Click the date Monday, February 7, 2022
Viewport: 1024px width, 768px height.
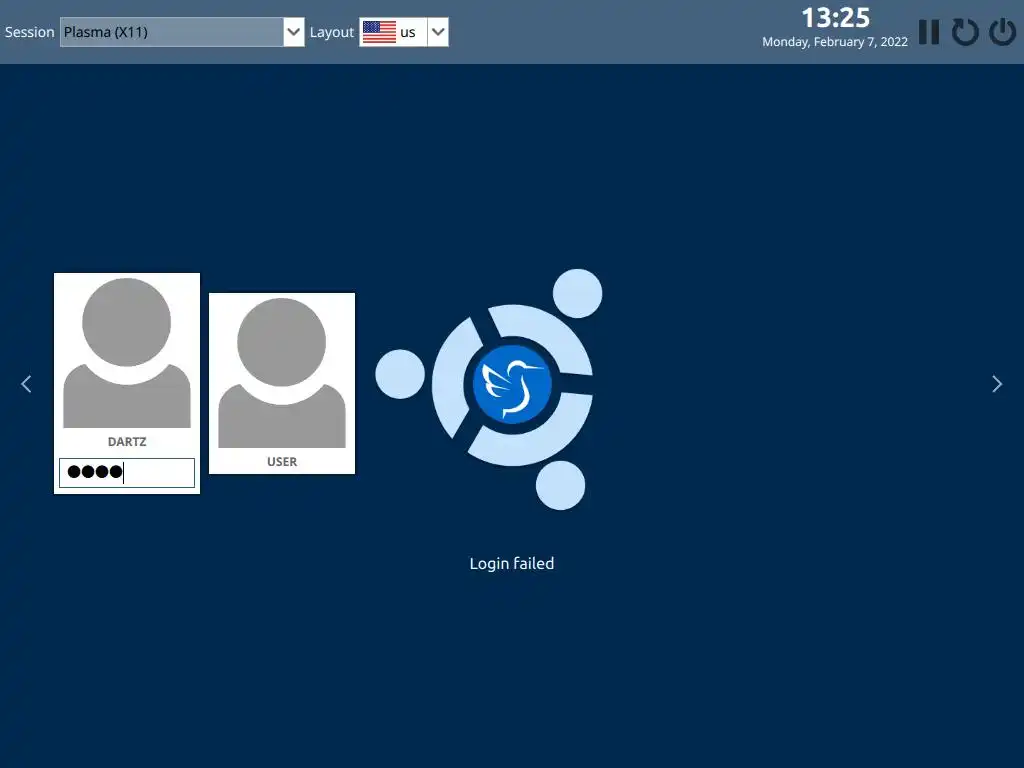[x=835, y=42]
